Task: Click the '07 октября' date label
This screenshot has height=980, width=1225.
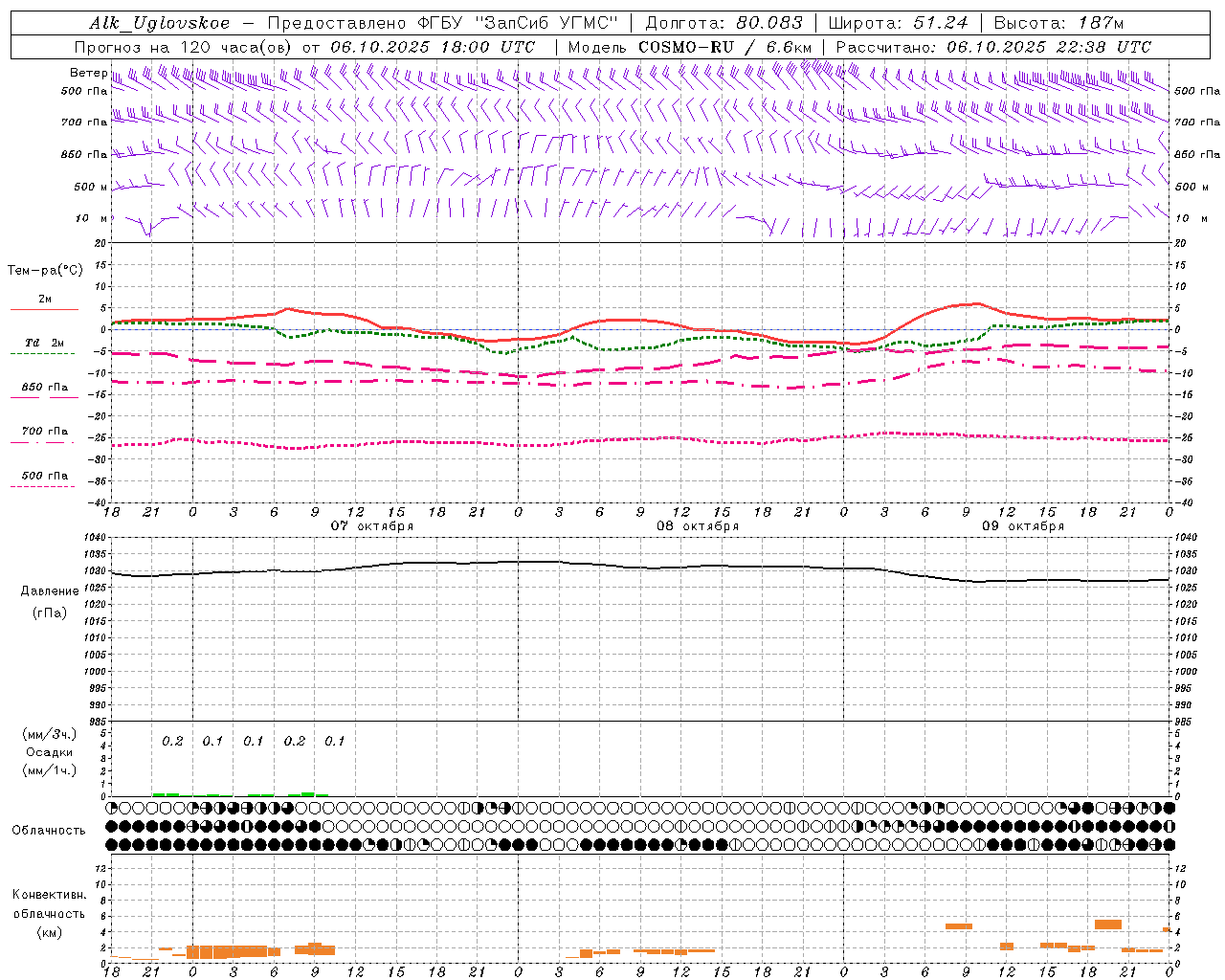Action: [372, 526]
